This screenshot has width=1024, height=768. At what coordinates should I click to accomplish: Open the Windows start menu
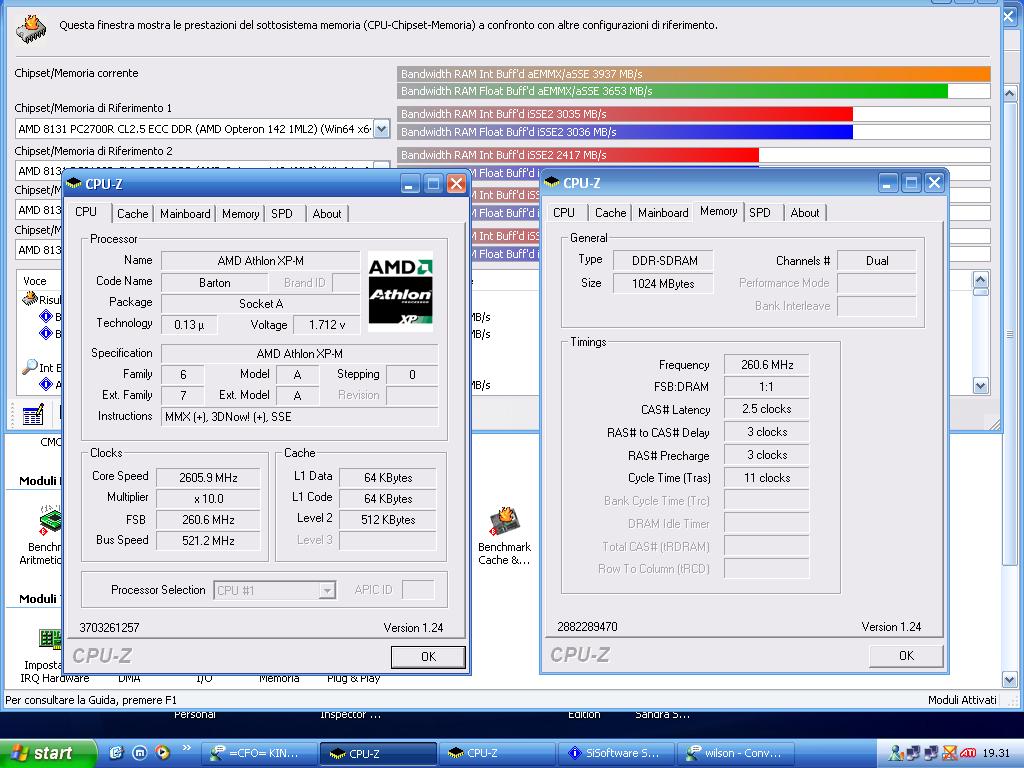coord(47,753)
